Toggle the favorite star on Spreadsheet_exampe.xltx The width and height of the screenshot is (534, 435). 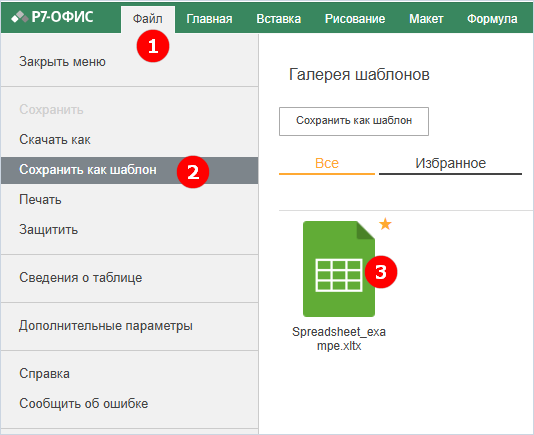[x=385, y=224]
